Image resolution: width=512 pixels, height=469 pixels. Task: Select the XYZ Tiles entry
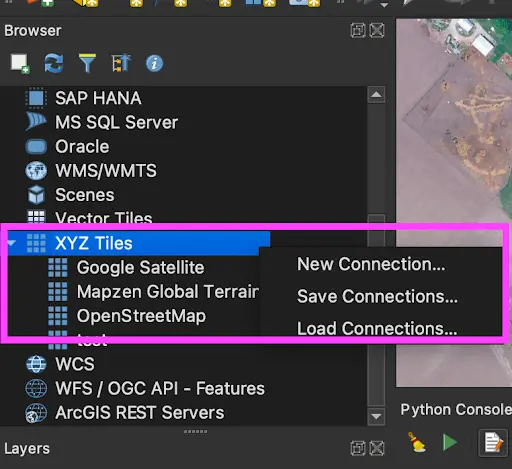click(94, 243)
